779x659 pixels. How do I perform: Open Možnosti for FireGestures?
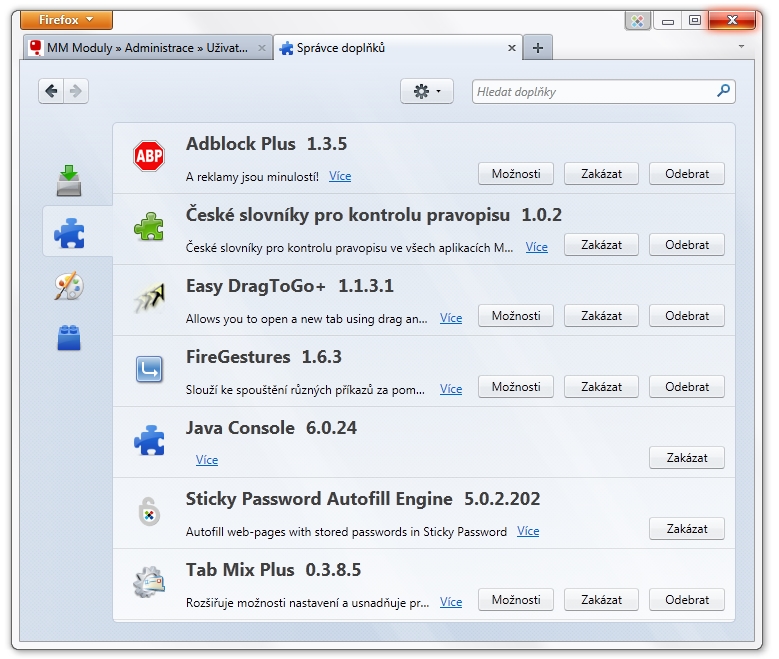click(516, 387)
